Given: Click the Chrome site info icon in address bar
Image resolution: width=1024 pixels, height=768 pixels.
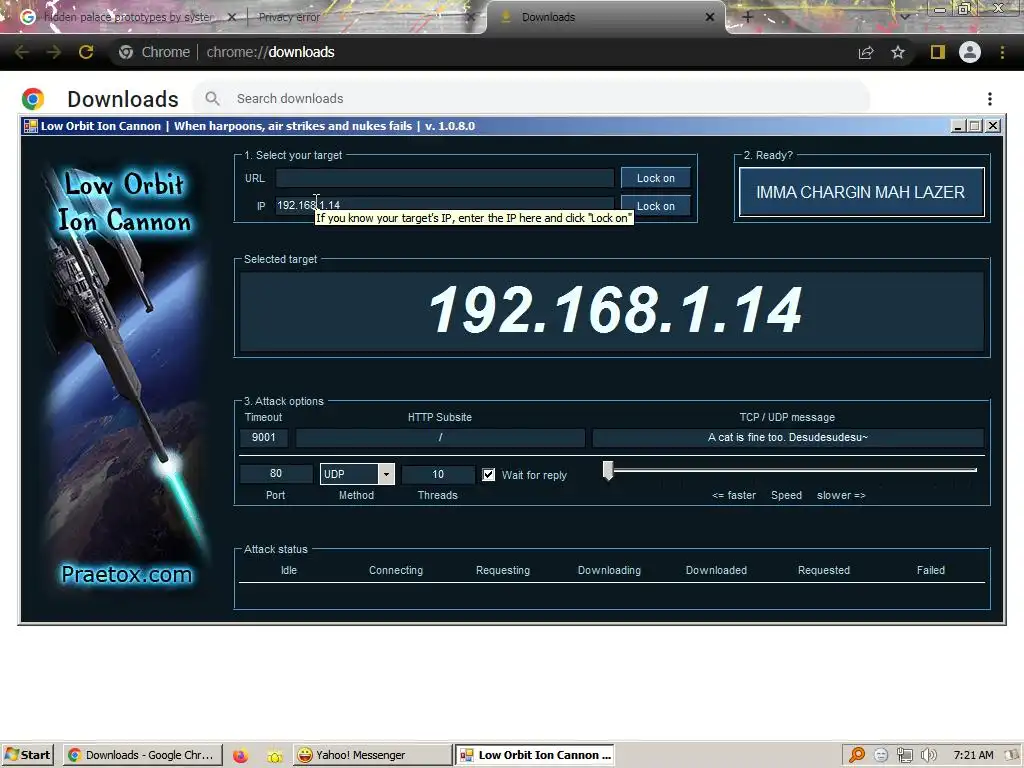Looking at the screenshot, I should click(126, 52).
